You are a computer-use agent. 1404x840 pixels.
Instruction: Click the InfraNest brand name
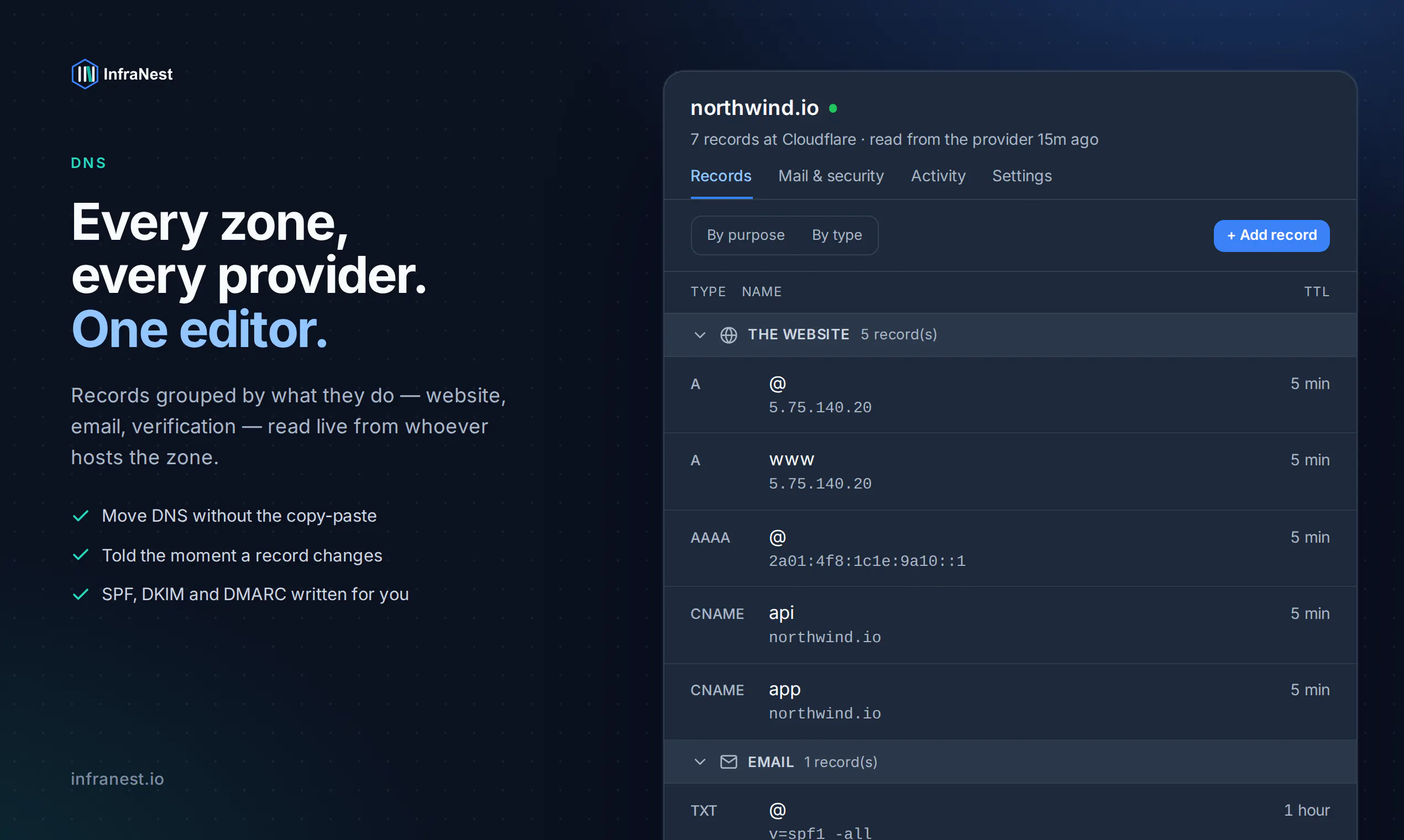click(x=138, y=74)
